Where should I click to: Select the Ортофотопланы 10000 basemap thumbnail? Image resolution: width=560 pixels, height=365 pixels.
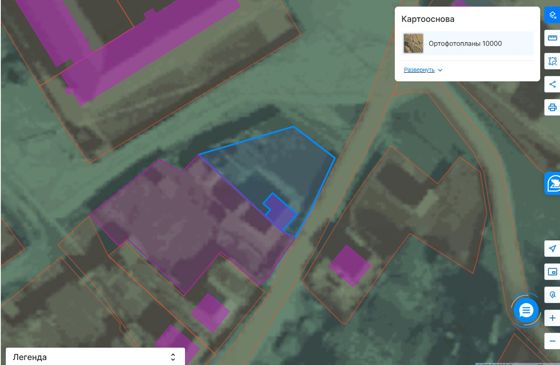click(x=413, y=43)
